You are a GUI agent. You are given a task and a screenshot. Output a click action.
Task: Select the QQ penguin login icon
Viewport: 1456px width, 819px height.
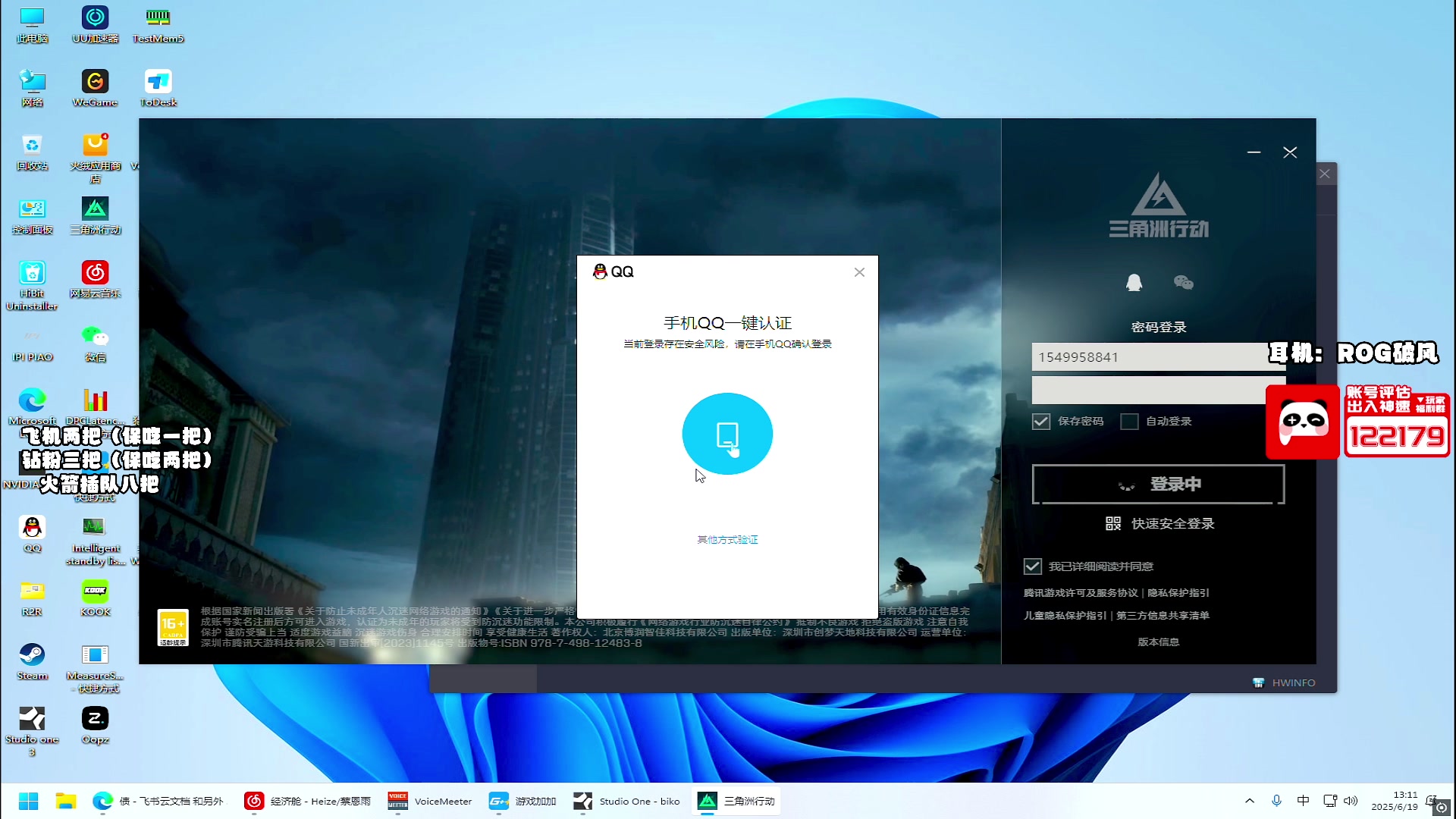tap(1134, 283)
